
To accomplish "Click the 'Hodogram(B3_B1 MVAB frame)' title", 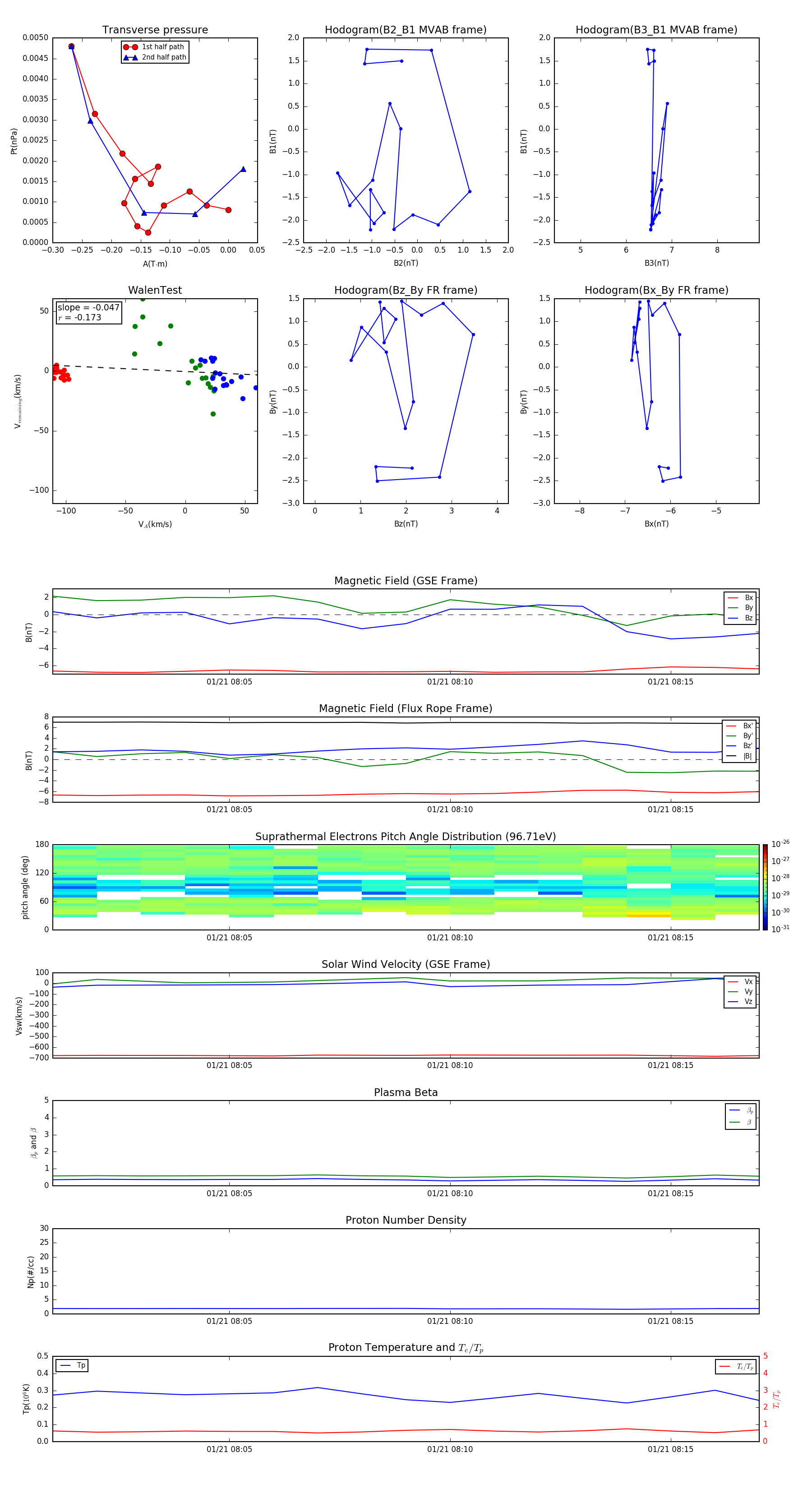I will (656, 30).
